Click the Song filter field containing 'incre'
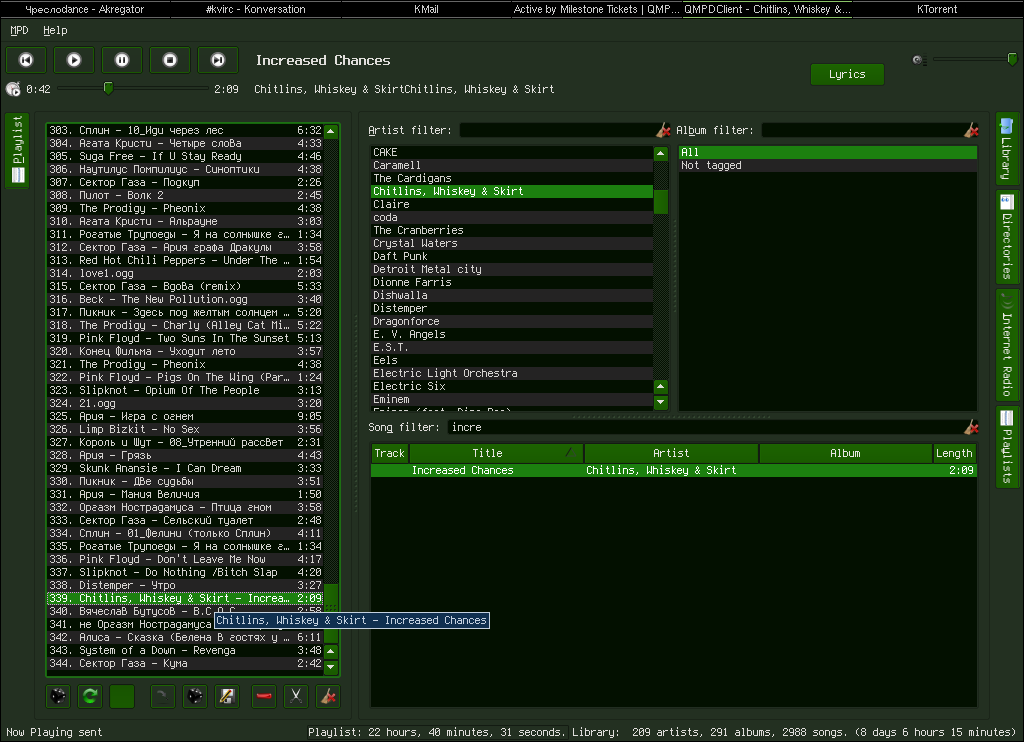 705,427
